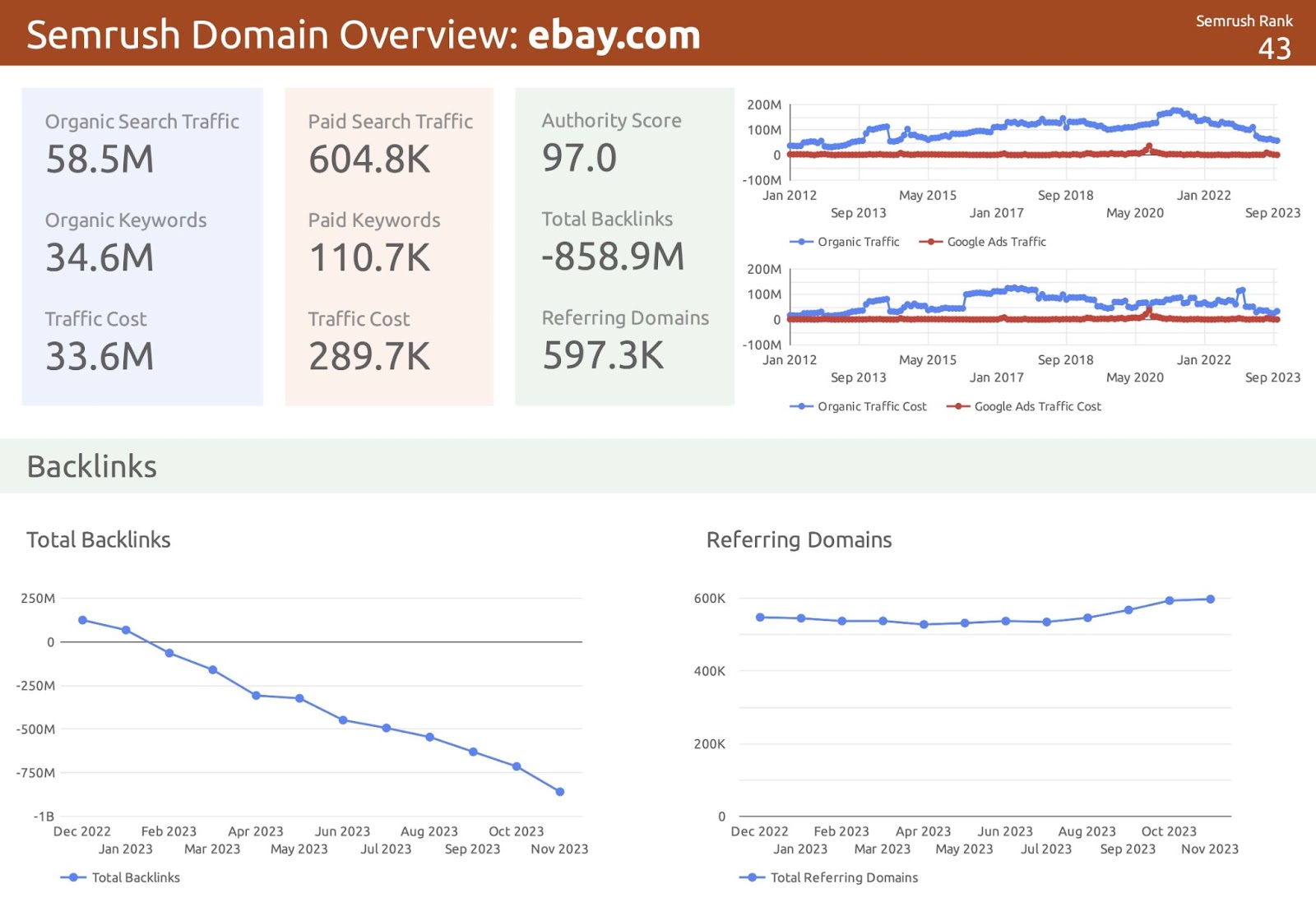This screenshot has height=921, width=1316.
Task: Select the Dec 2022 point on Total Backlinks chart
Action: click(82, 620)
